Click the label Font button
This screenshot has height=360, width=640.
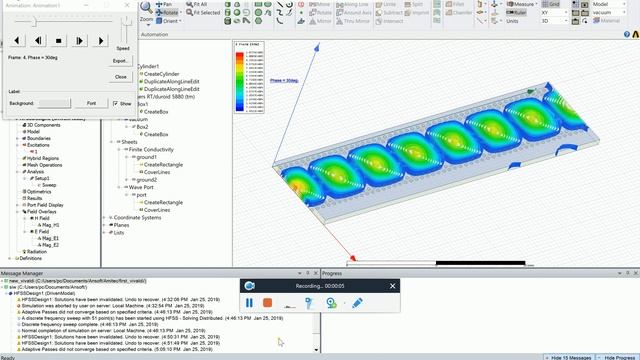(91, 103)
